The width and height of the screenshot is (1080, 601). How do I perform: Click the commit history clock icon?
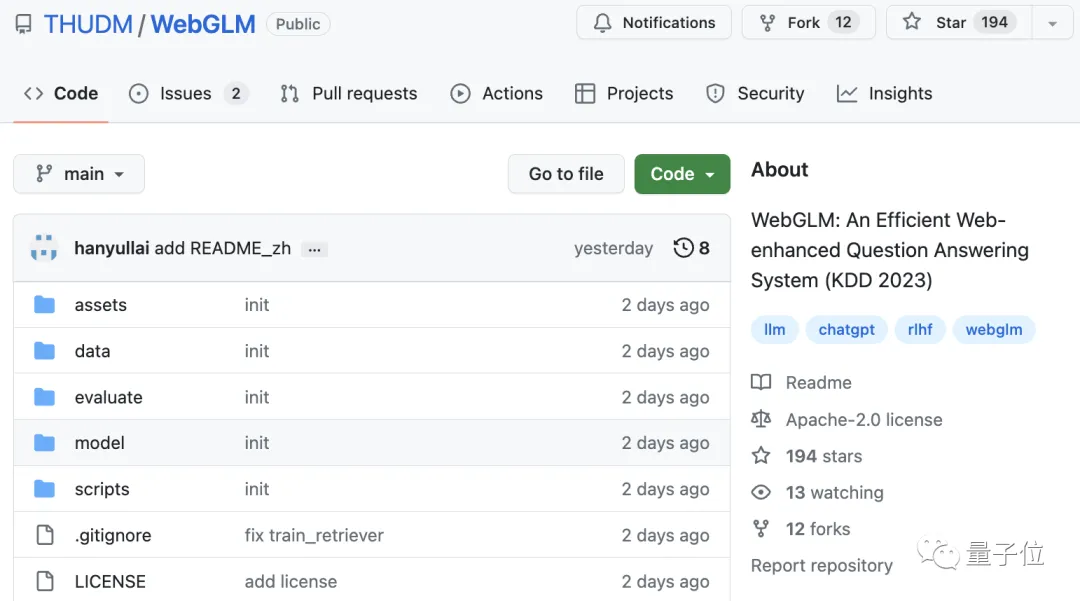(684, 248)
